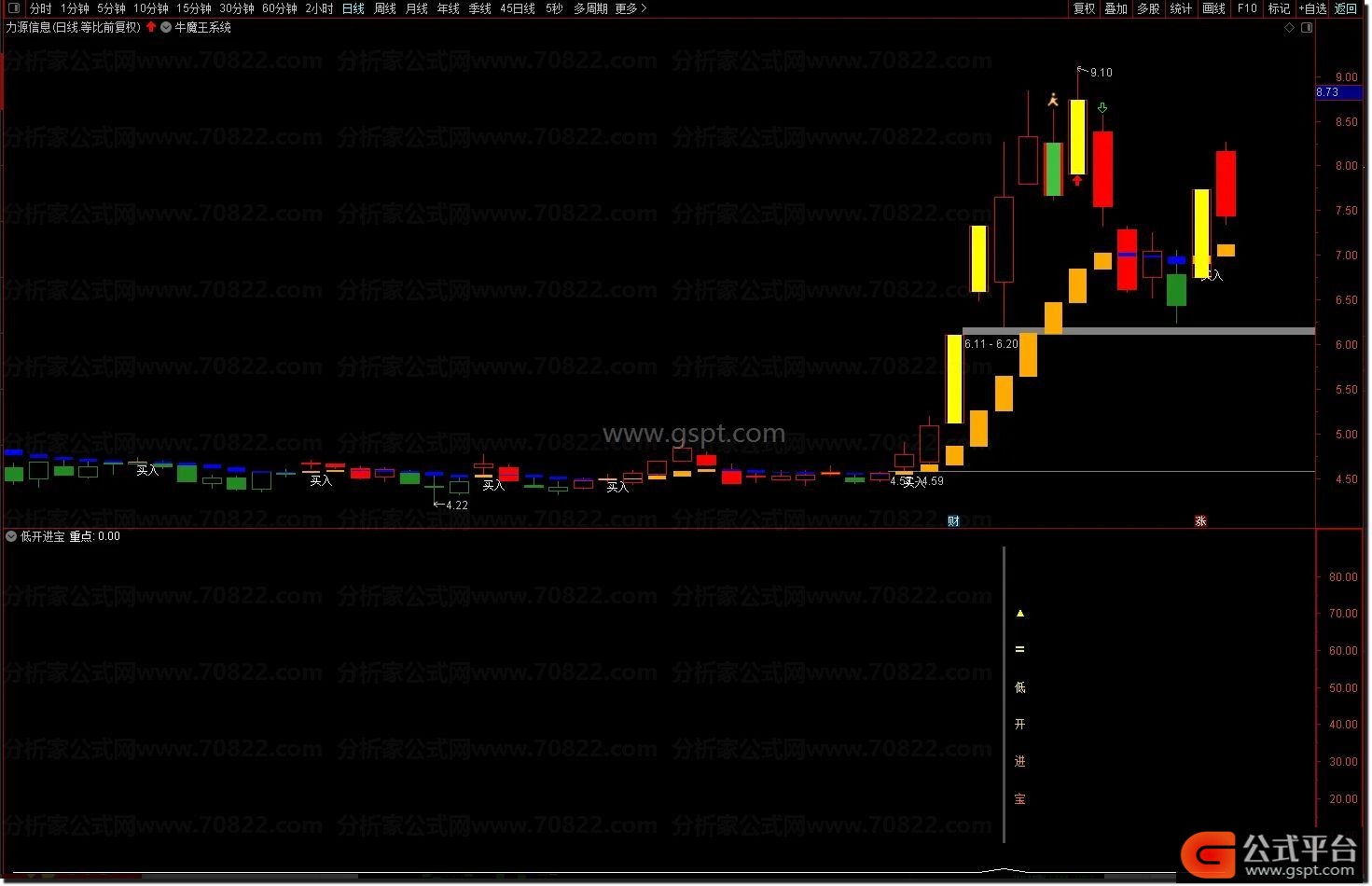The height and width of the screenshot is (886, 1372).
Task: Switch to 年线 yearly chart
Action: pyautogui.click(x=449, y=8)
